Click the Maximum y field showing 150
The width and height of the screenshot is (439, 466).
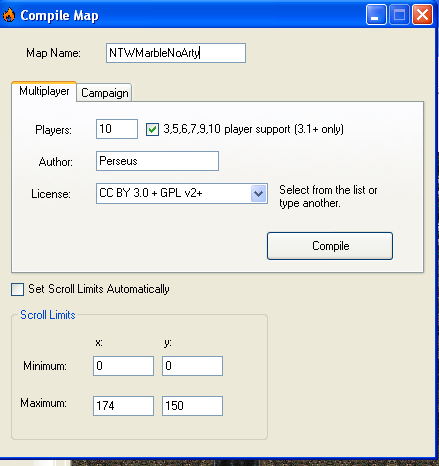pyautogui.click(x=192, y=406)
